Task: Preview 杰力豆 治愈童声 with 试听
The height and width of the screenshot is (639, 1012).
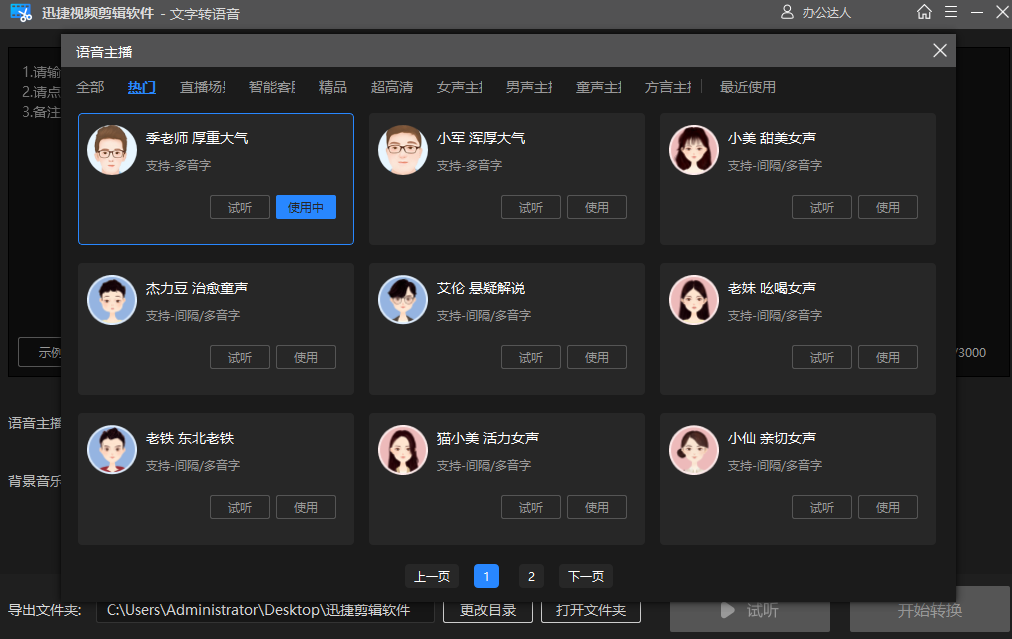Action: pyautogui.click(x=239, y=357)
